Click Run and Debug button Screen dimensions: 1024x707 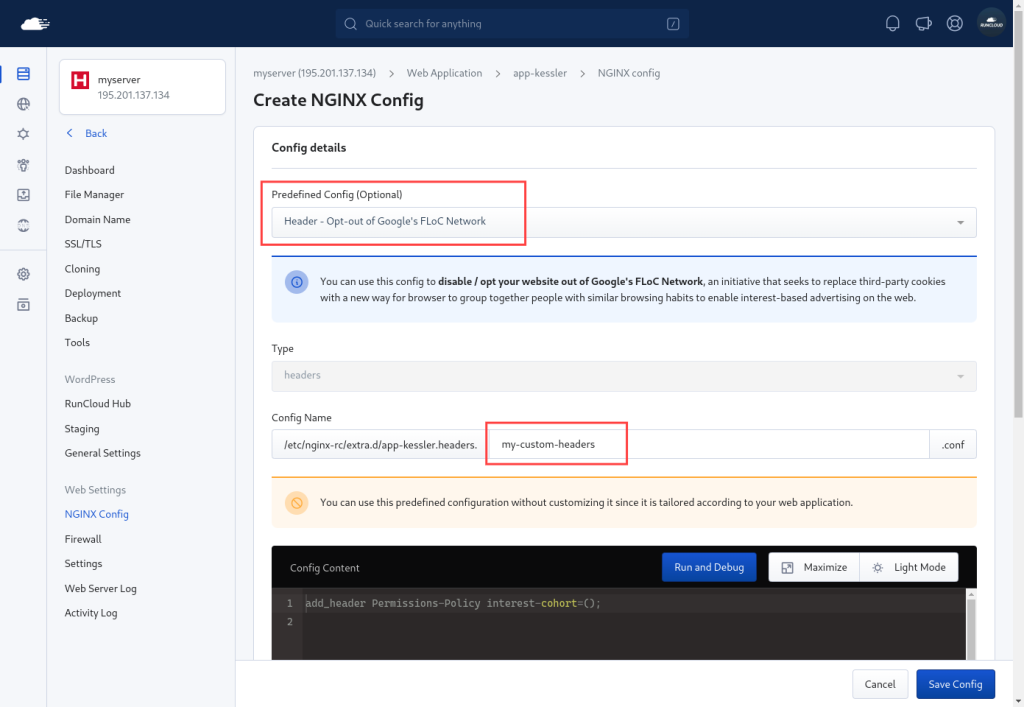tap(709, 567)
